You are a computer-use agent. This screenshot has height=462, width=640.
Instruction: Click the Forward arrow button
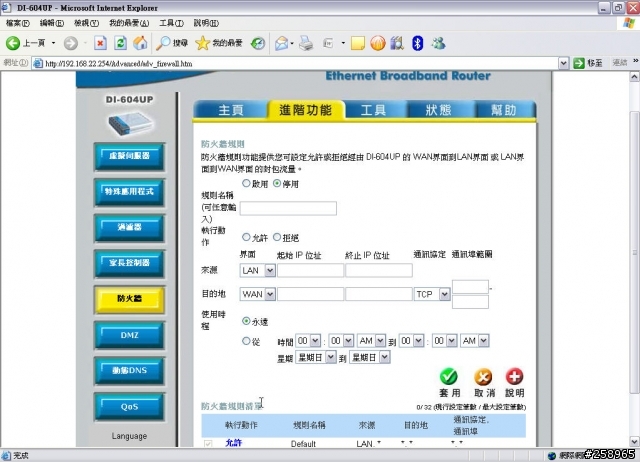(71, 43)
